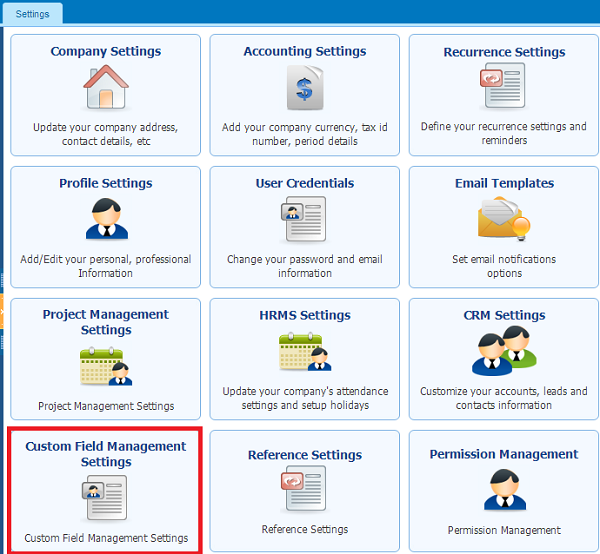Click the 'Project Management Settings' caption under calendar
Screen dimensions: 600x554
[106, 406]
